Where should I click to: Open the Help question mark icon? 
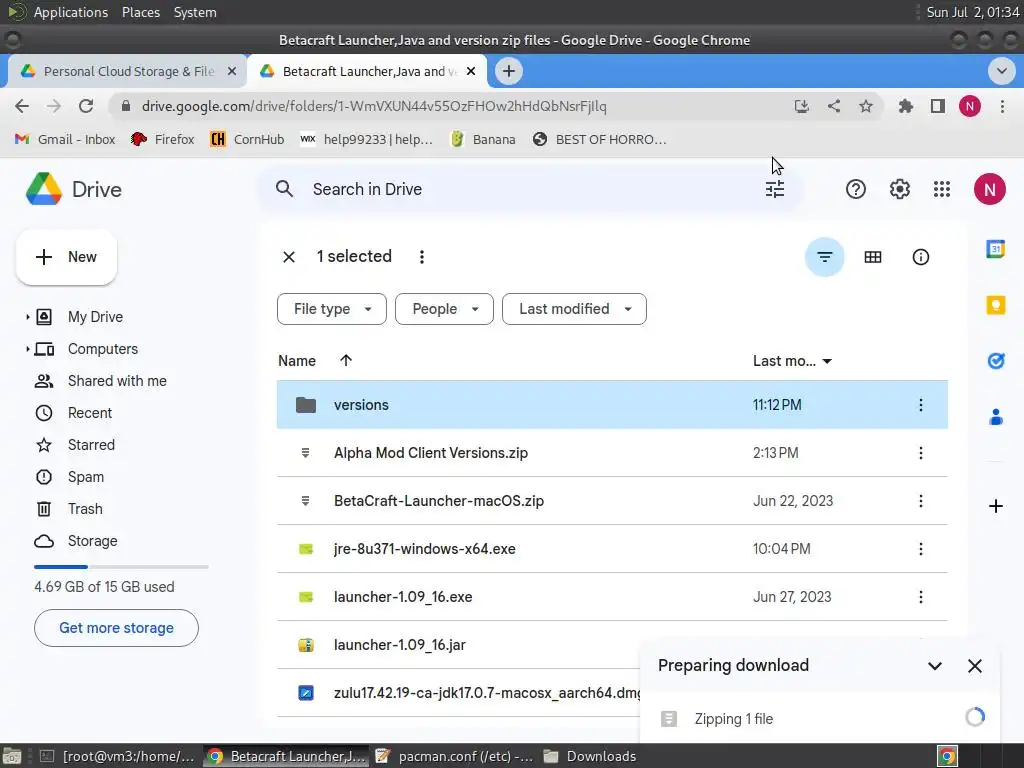tap(856, 189)
